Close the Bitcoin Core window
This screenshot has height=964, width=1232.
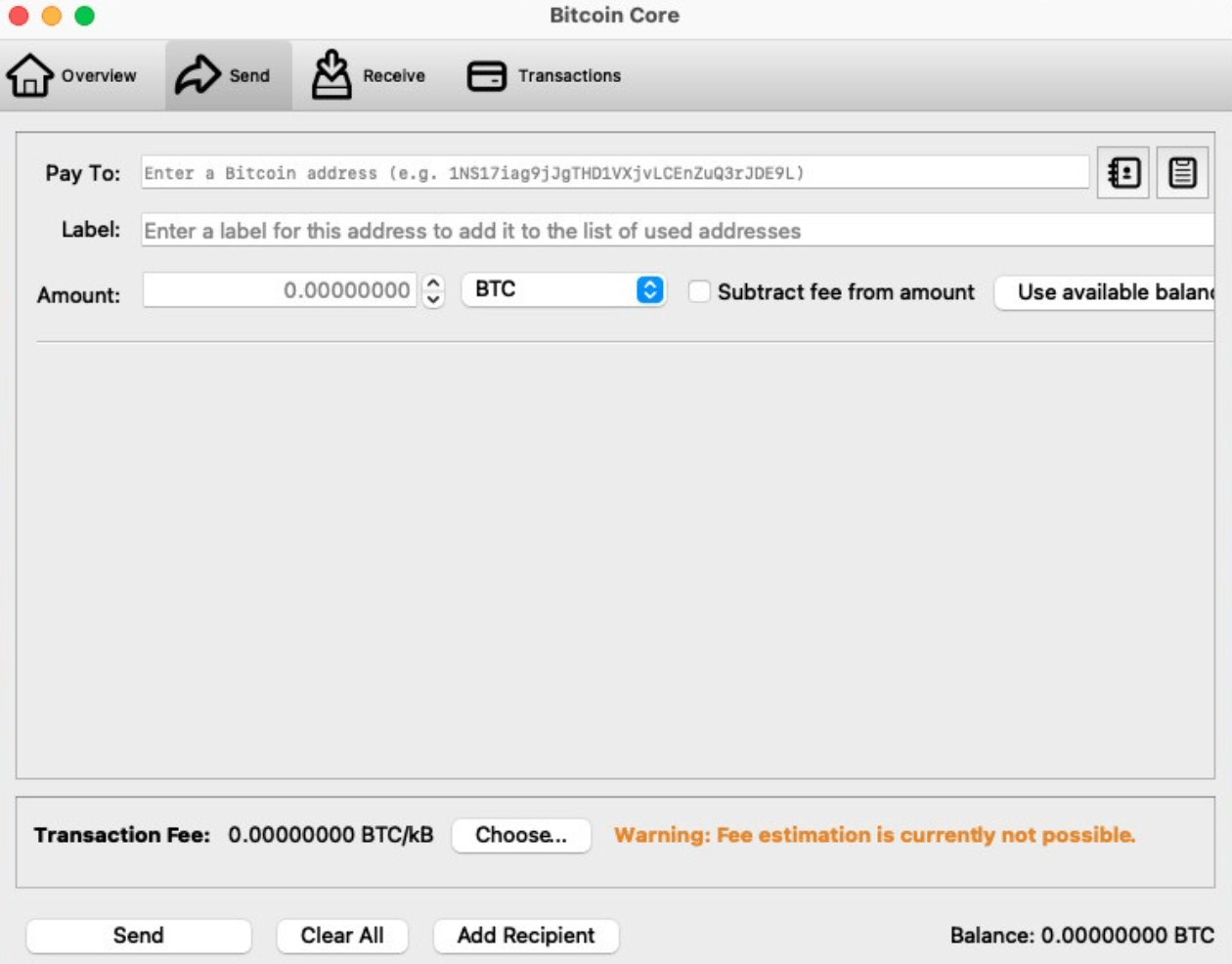[x=19, y=16]
